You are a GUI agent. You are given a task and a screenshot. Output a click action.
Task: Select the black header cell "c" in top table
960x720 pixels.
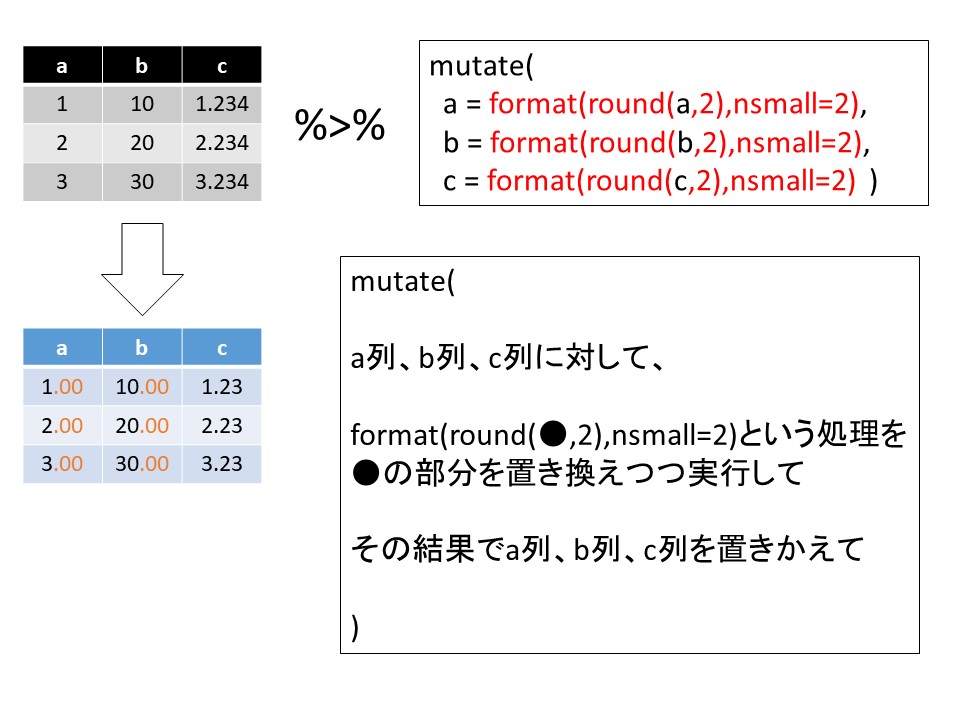(x=221, y=67)
